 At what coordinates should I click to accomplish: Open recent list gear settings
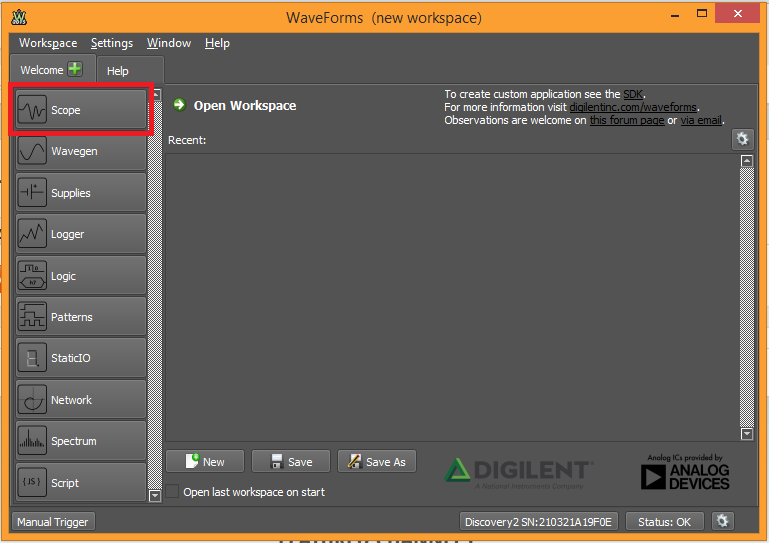tap(742, 139)
